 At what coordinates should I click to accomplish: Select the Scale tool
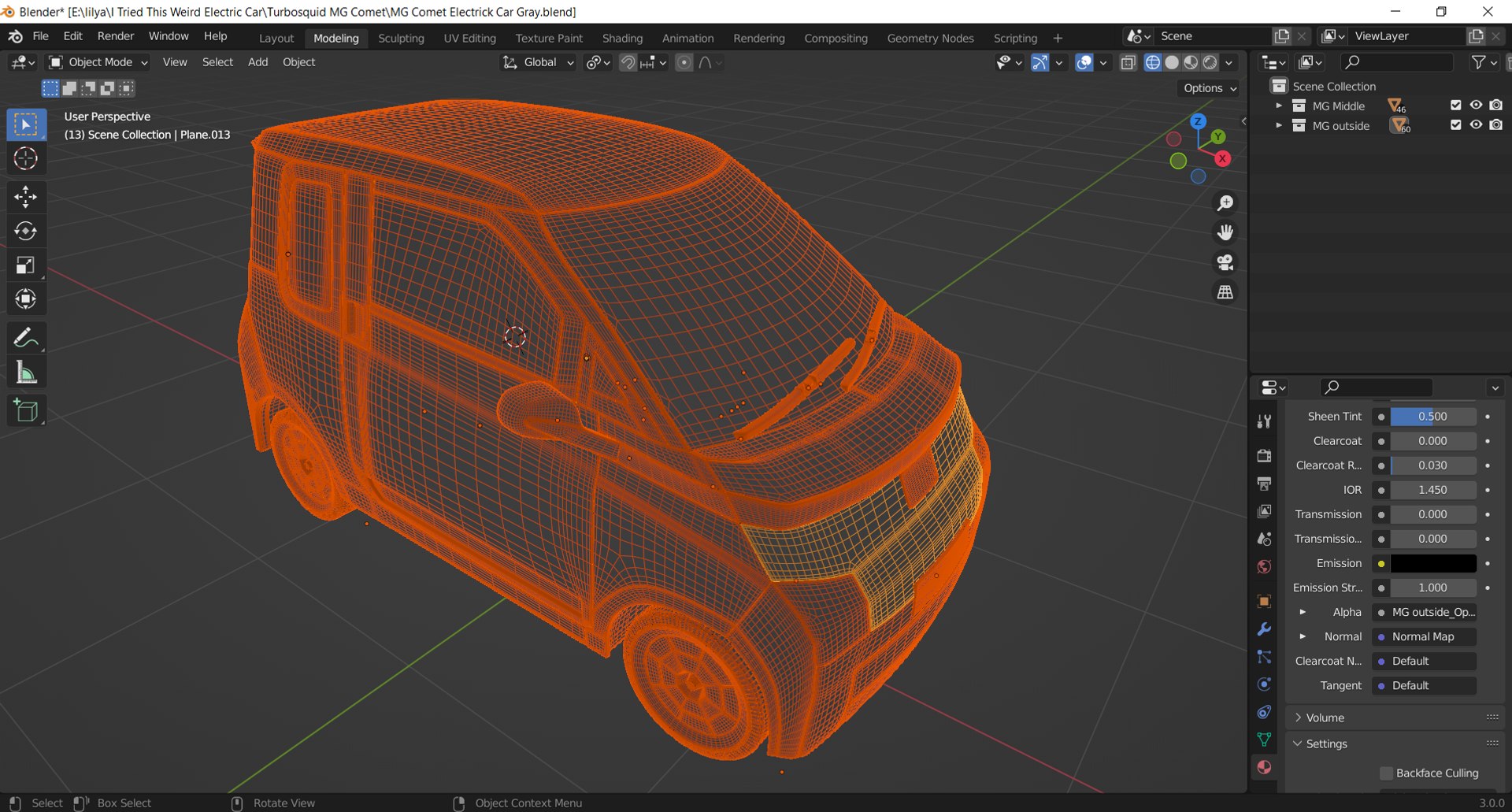coord(25,265)
